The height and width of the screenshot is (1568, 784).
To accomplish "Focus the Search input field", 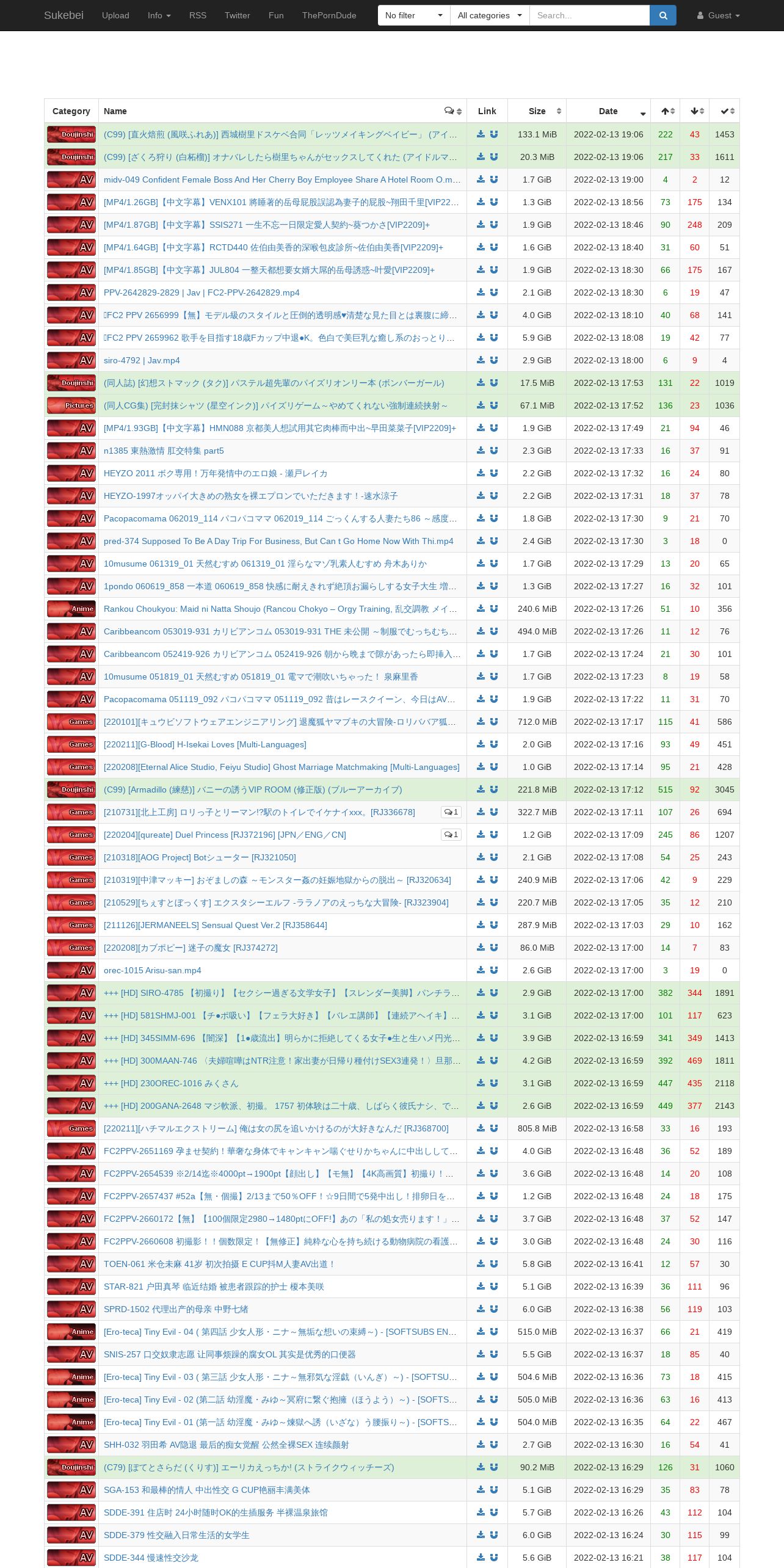I will (589, 15).
